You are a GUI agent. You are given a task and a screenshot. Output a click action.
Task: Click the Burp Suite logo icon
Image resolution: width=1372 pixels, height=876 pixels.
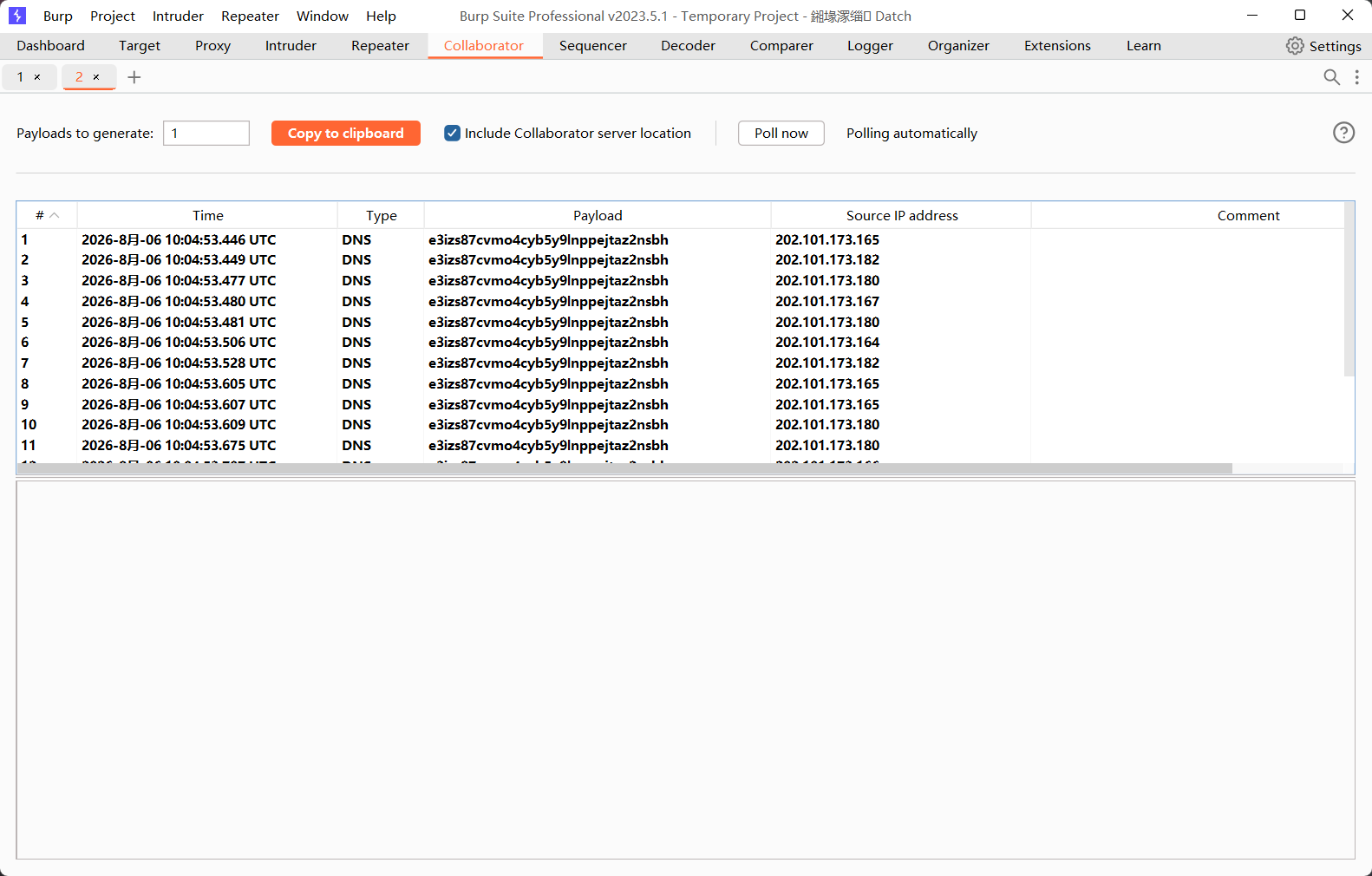click(17, 16)
